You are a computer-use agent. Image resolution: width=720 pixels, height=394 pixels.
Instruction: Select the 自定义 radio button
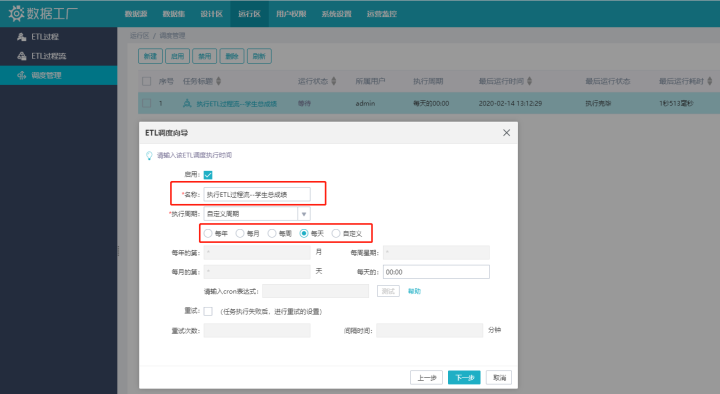[x=336, y=233]
